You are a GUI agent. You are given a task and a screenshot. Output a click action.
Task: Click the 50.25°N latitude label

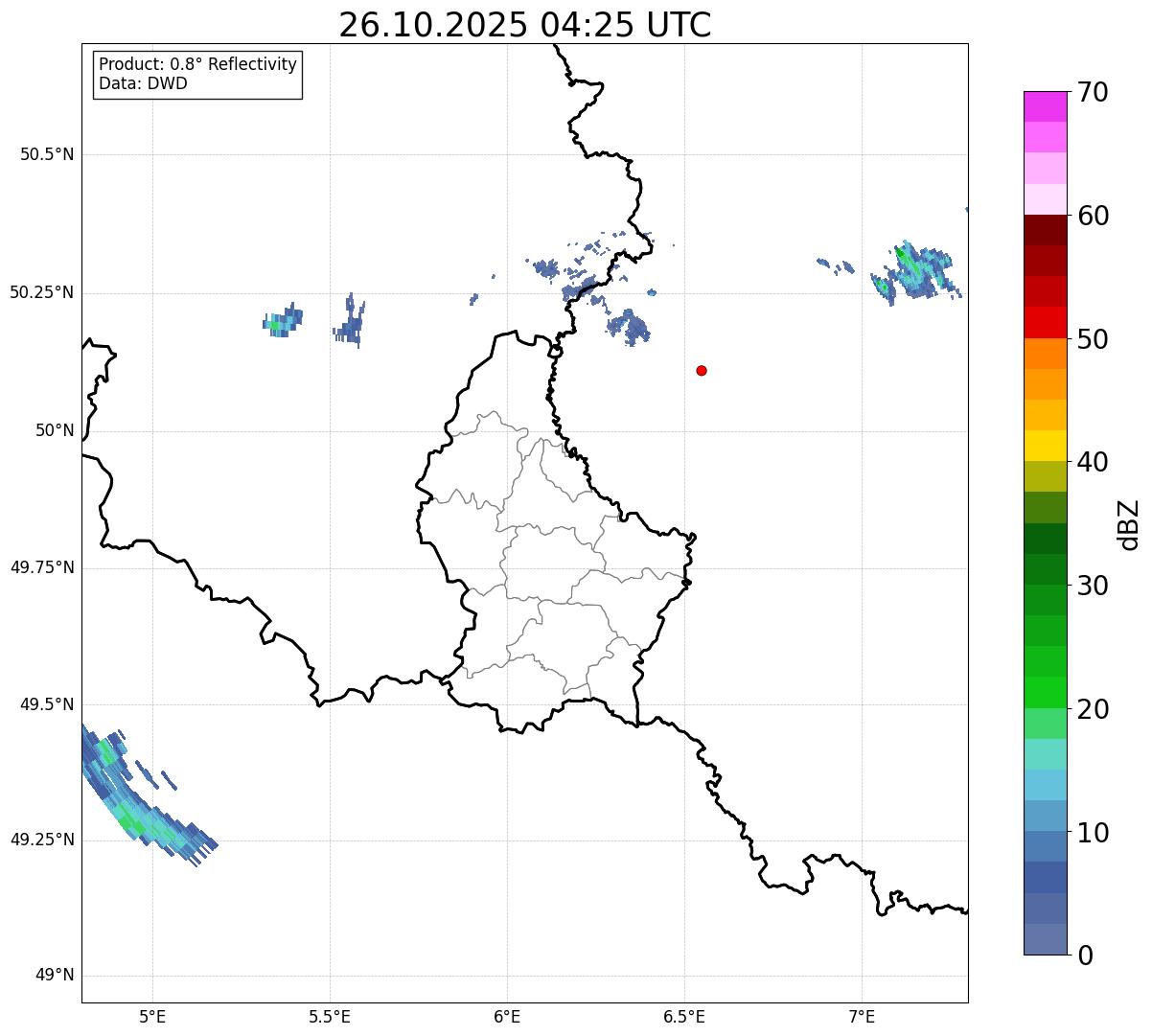tap(41, 292)
